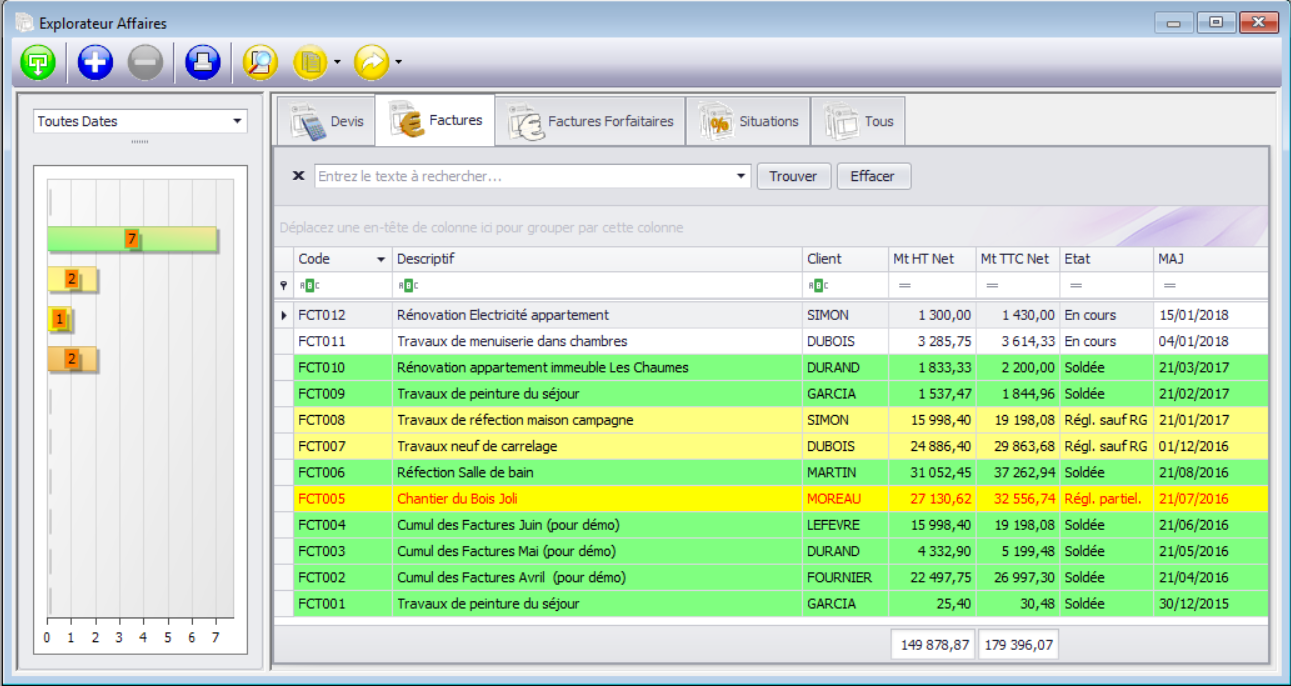
Task: Click the Client column header
Action: 845,259
